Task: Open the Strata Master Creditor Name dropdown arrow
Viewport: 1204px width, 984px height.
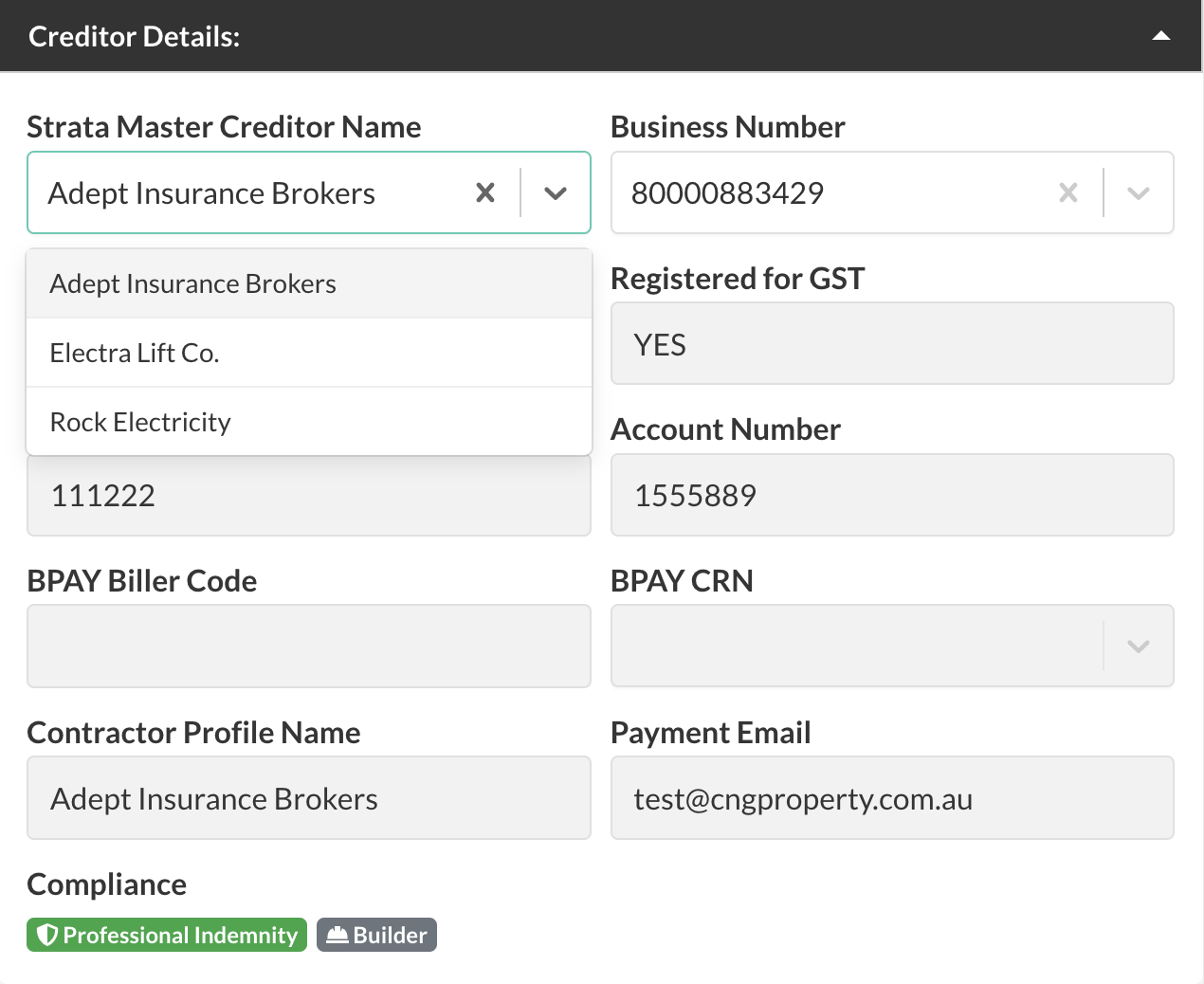Action: pos(556,192)
